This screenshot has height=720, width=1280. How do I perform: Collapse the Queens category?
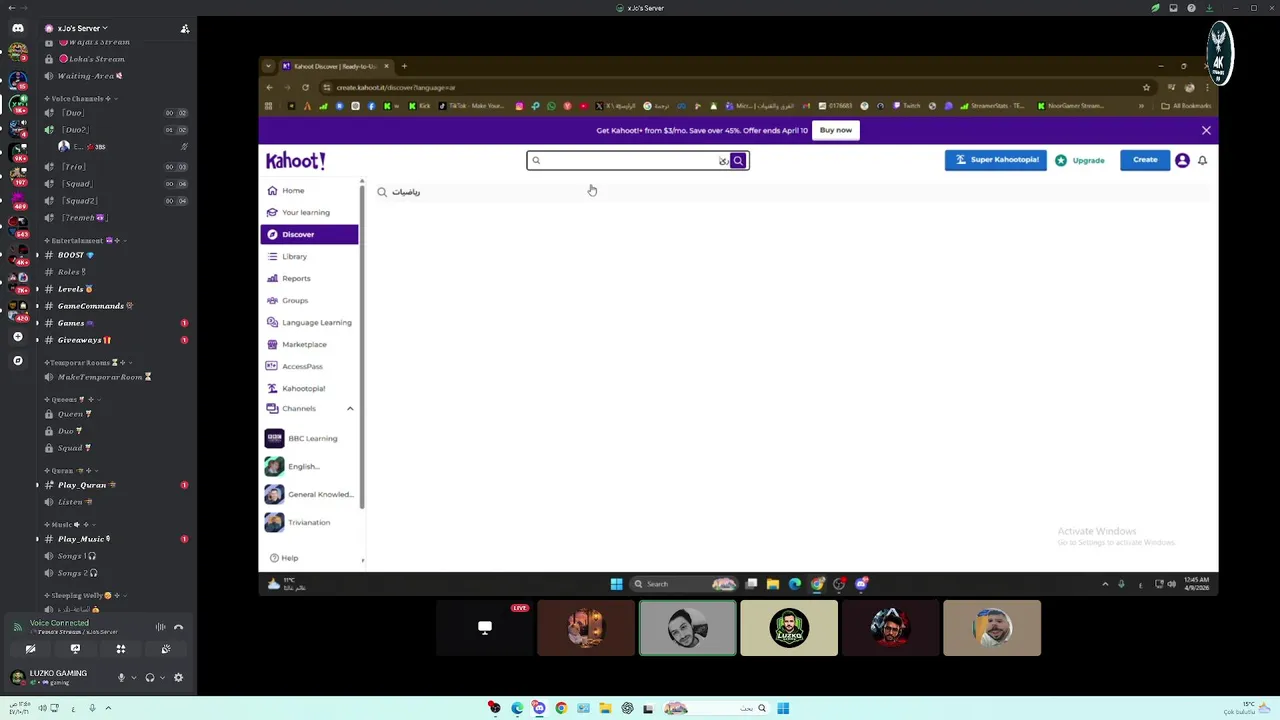tap(71, 399)
